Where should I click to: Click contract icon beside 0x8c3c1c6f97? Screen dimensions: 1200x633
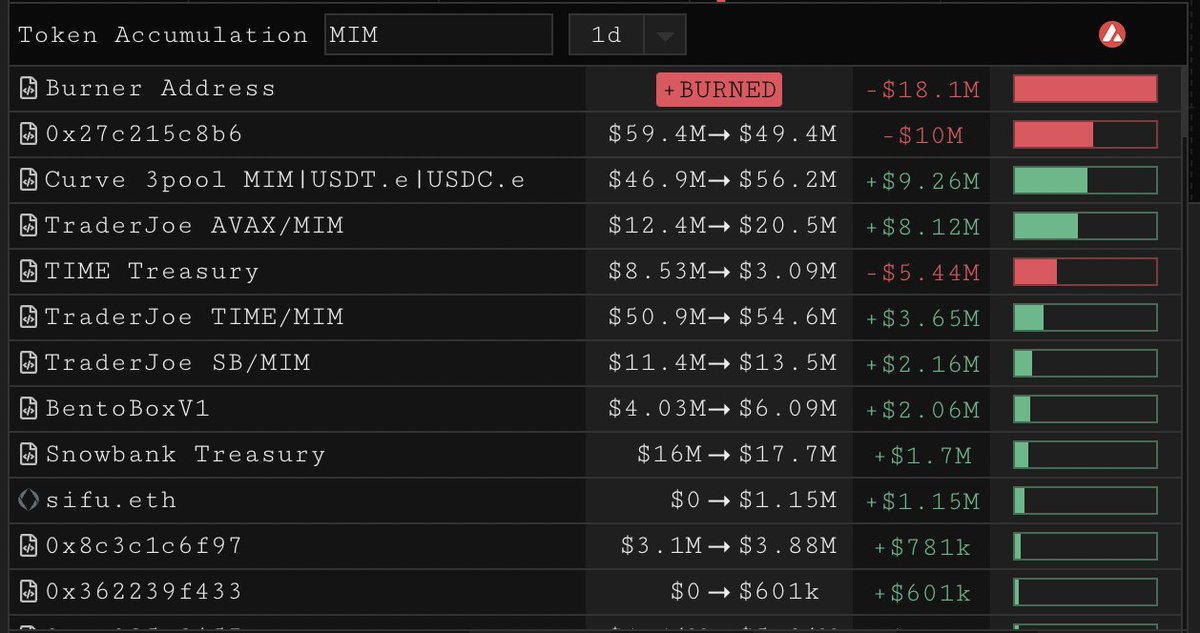pyautogui.click(x=29, y=547)
